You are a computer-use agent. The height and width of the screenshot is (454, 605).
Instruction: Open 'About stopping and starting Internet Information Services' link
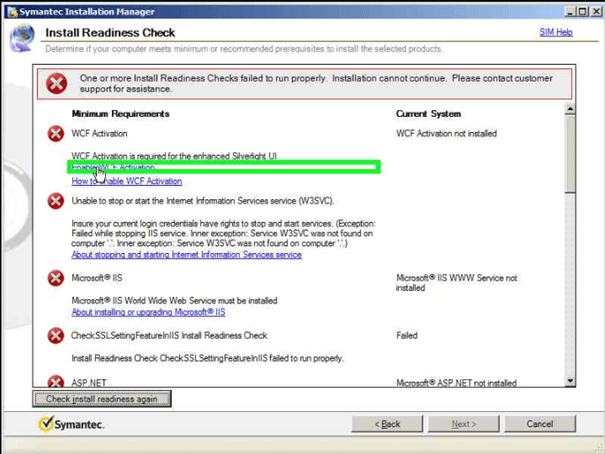coord(186,255)
